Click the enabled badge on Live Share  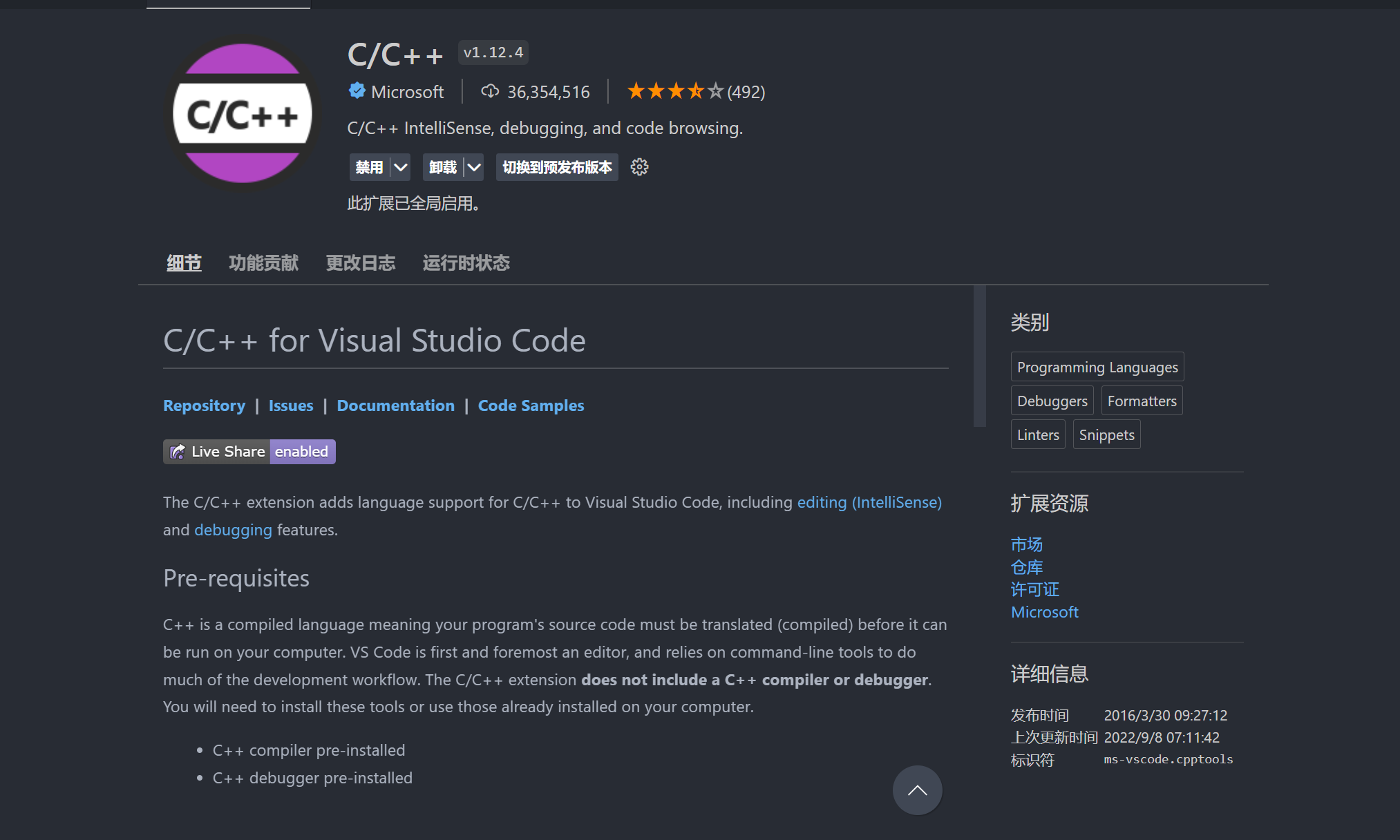301,451
